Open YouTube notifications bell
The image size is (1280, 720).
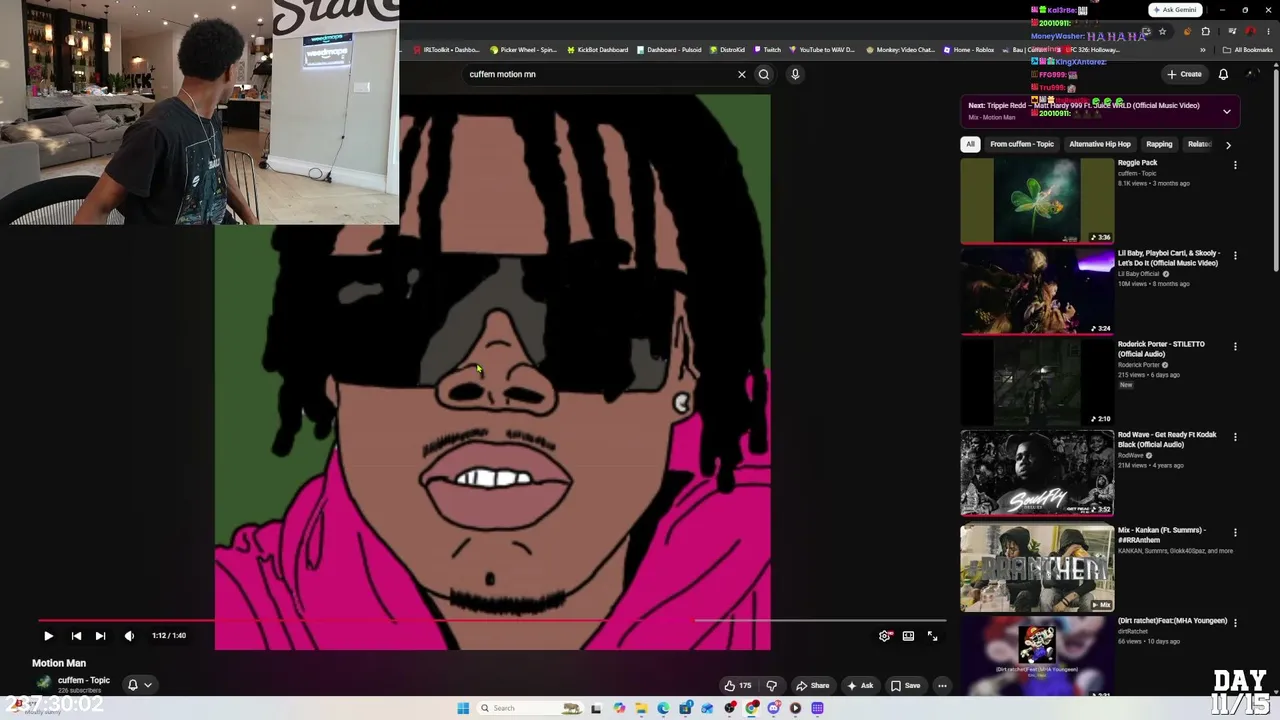point(1223,74)
